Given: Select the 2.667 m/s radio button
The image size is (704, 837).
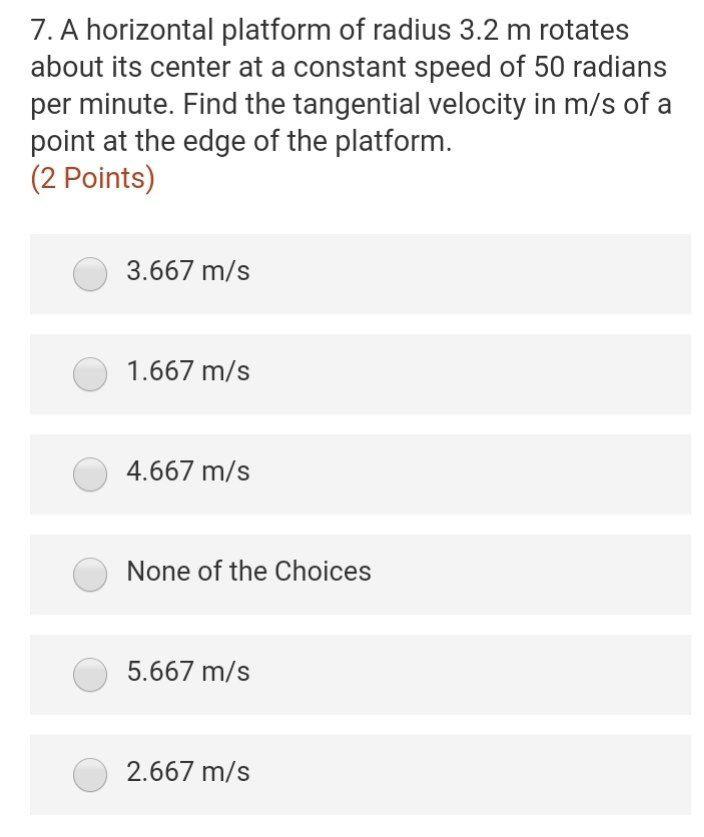Looking at the screenshot, I should pyautogui.click(x=90, y=773).
